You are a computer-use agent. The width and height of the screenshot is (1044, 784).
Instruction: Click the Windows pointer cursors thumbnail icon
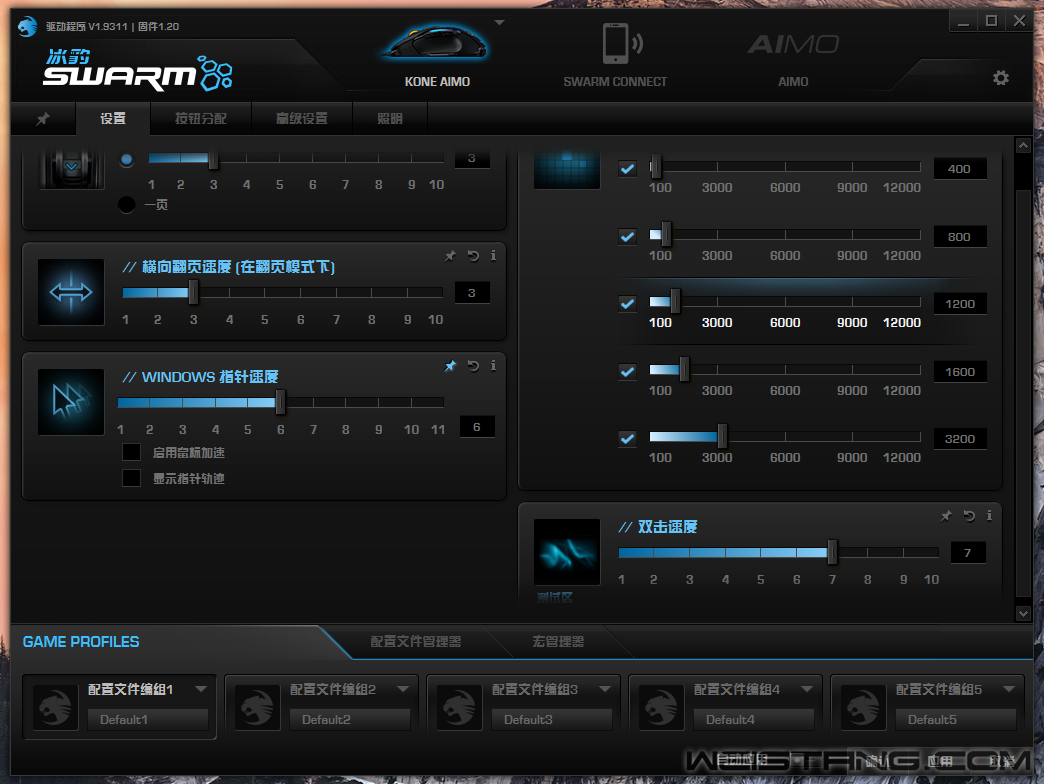tap(71, 402)
